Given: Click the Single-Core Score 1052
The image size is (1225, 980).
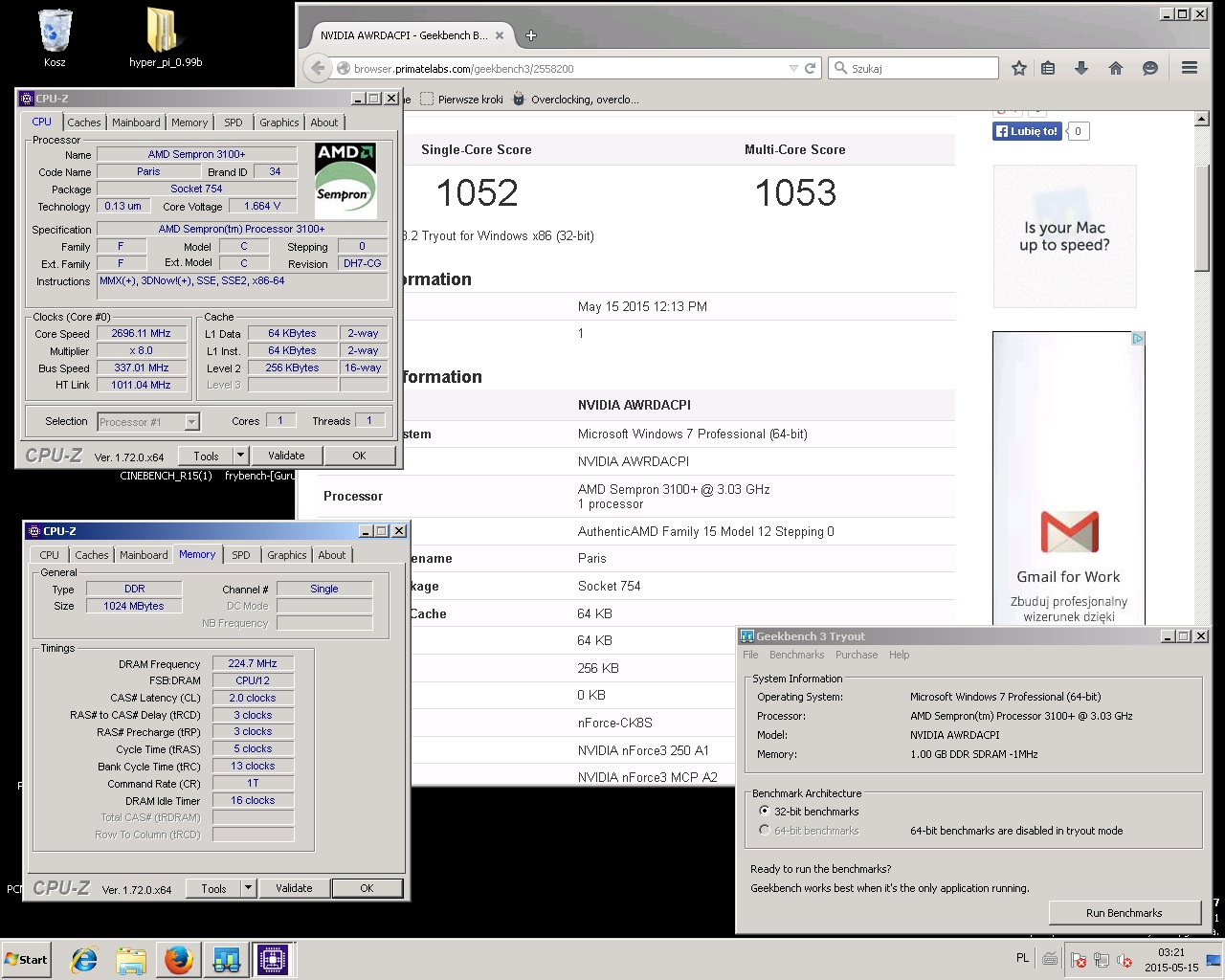Looking at the screenshot, I should click(477, 193).
